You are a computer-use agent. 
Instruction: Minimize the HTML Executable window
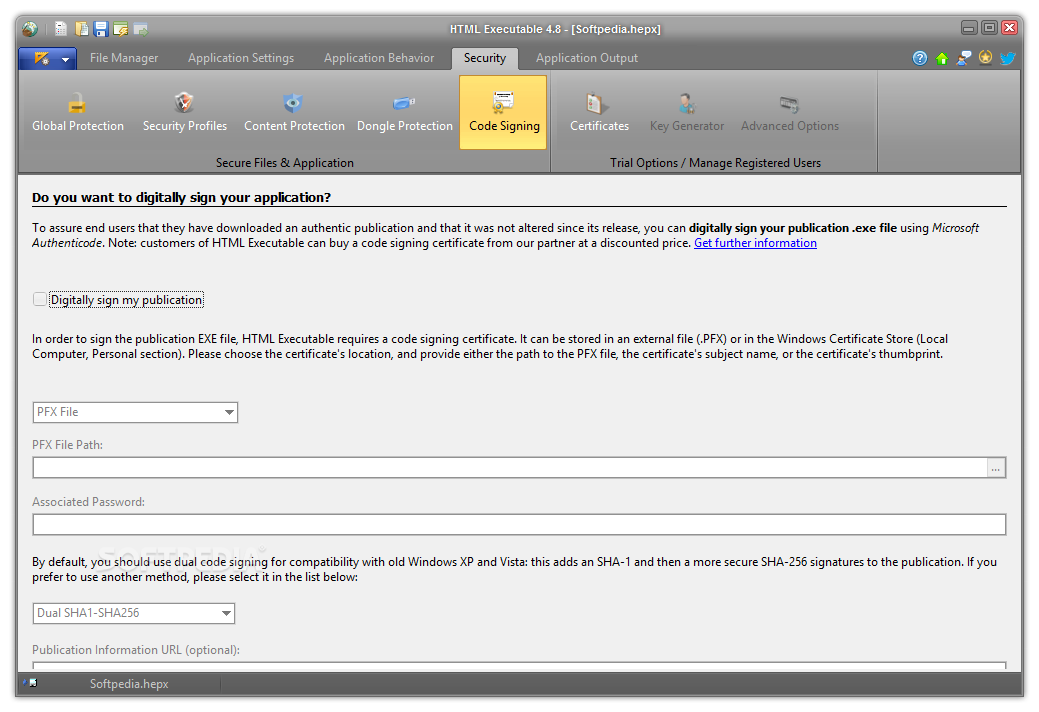pos(969,28)
